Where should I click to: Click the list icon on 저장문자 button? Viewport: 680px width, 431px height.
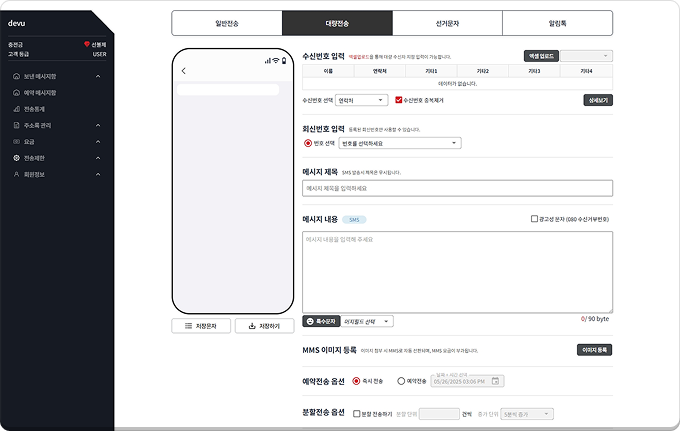pyautogui.click(x=189, y=326)
